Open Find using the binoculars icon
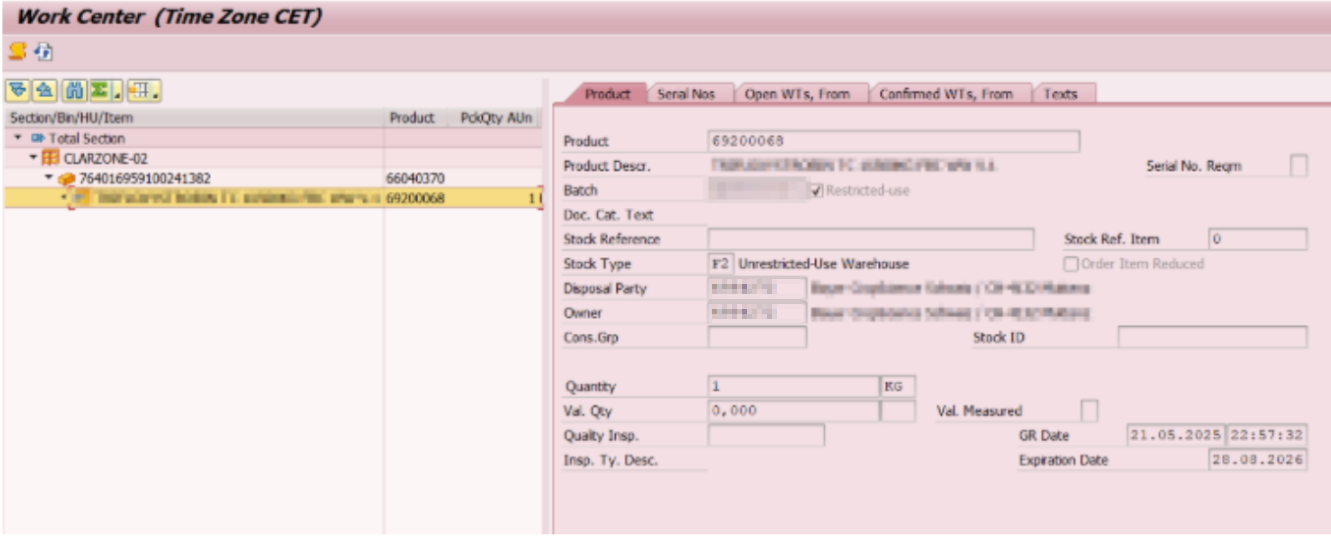This screenshot has width=1331, height=536. pyautogui.click(x=73, y=92)
